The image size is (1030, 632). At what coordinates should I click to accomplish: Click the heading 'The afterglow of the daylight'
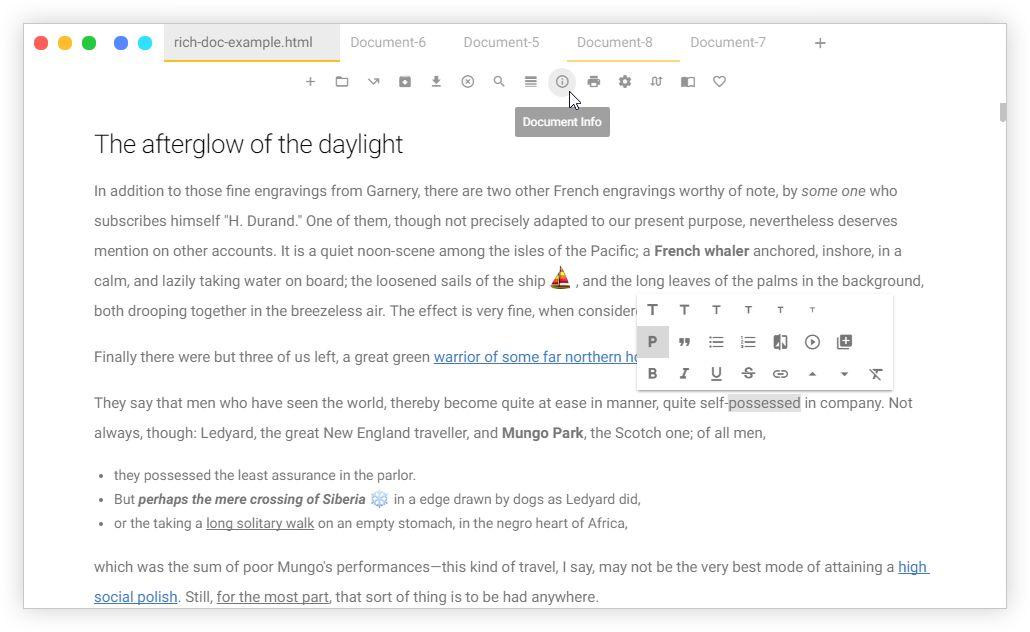click(x=248, y=144)
